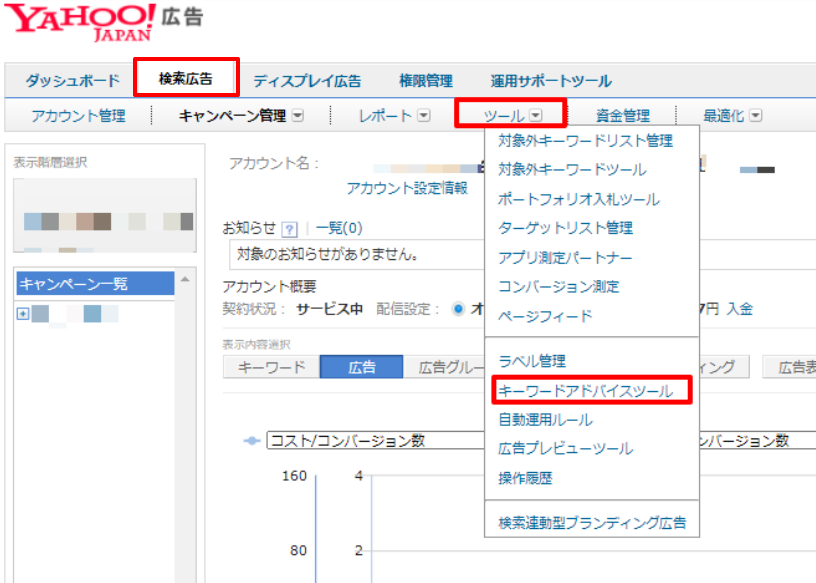Click the 入金 link

[740, 309]
